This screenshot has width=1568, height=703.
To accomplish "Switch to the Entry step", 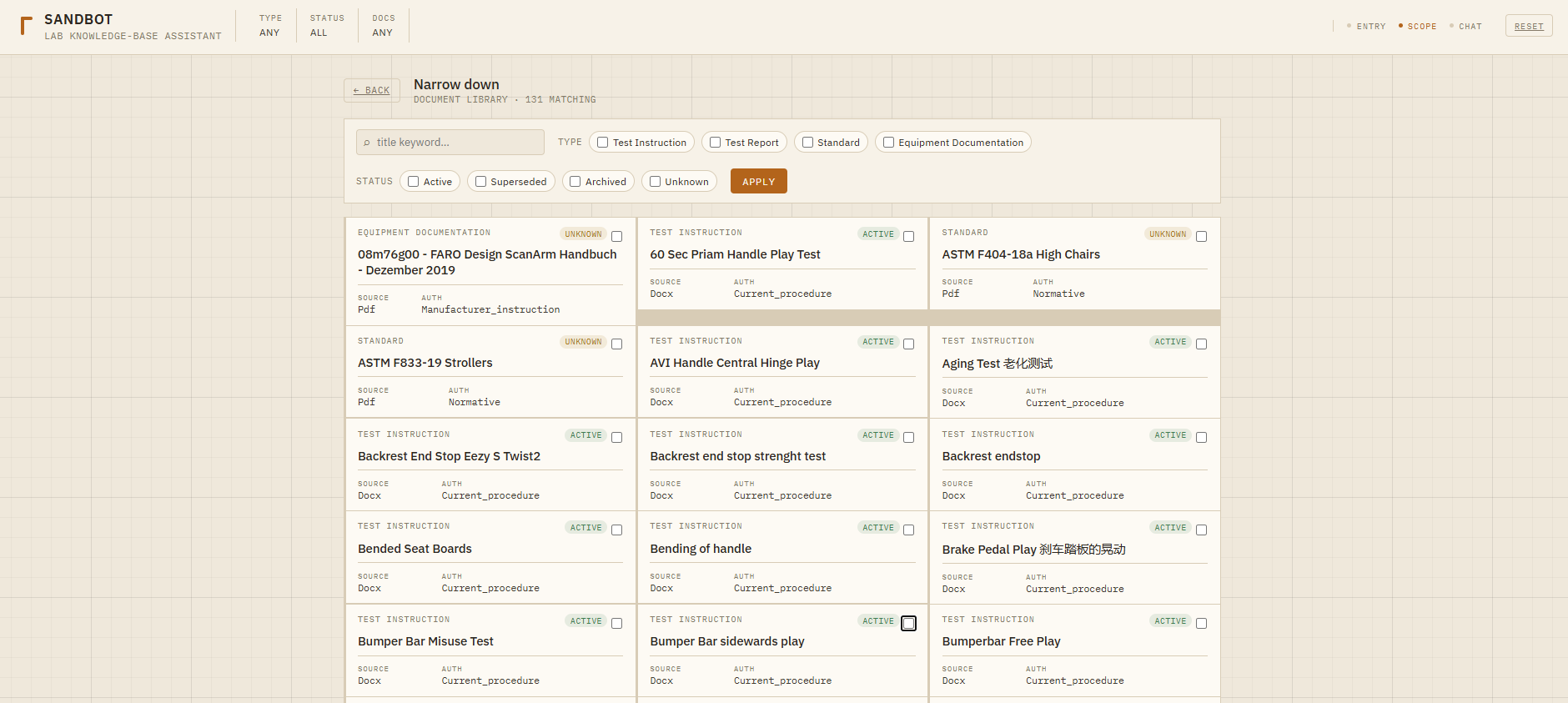I will click(1366, 27).
